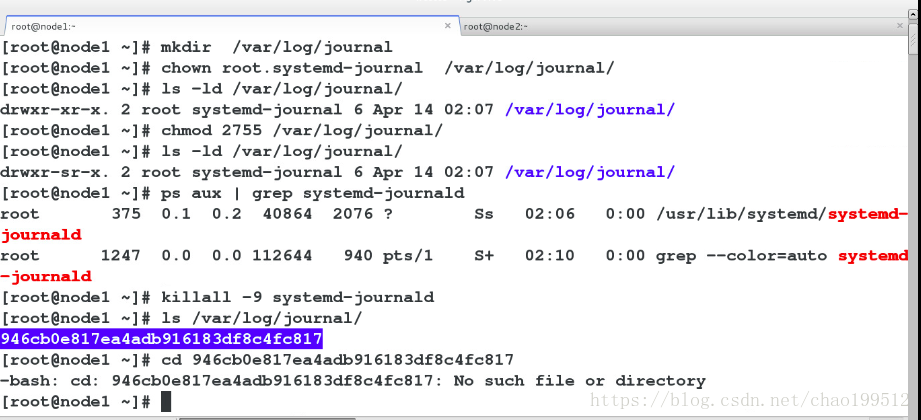Click the 40864 memory value
This screenshot has height=420, width=921.
pos(287,214)
